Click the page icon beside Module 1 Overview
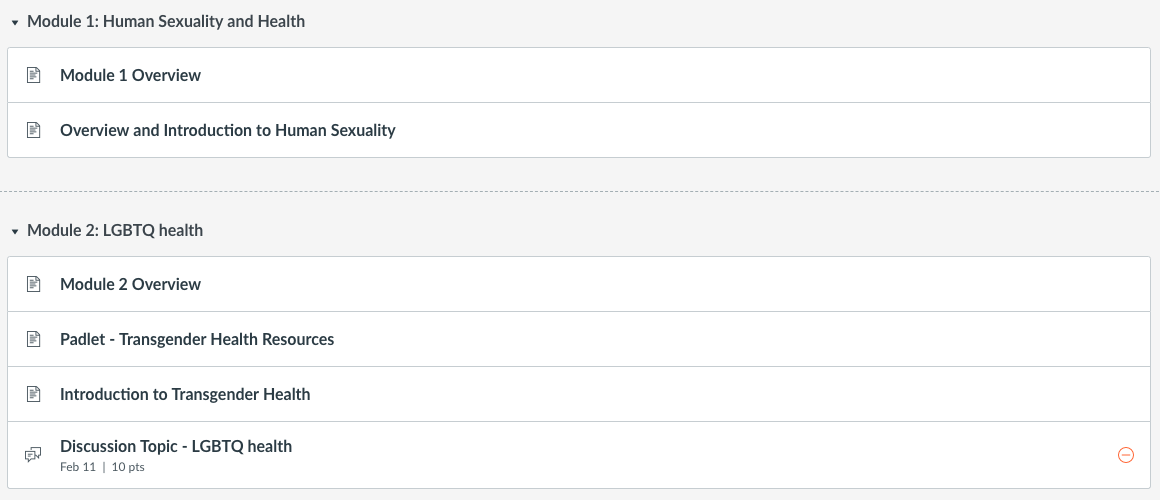 [x=33, y=75]
